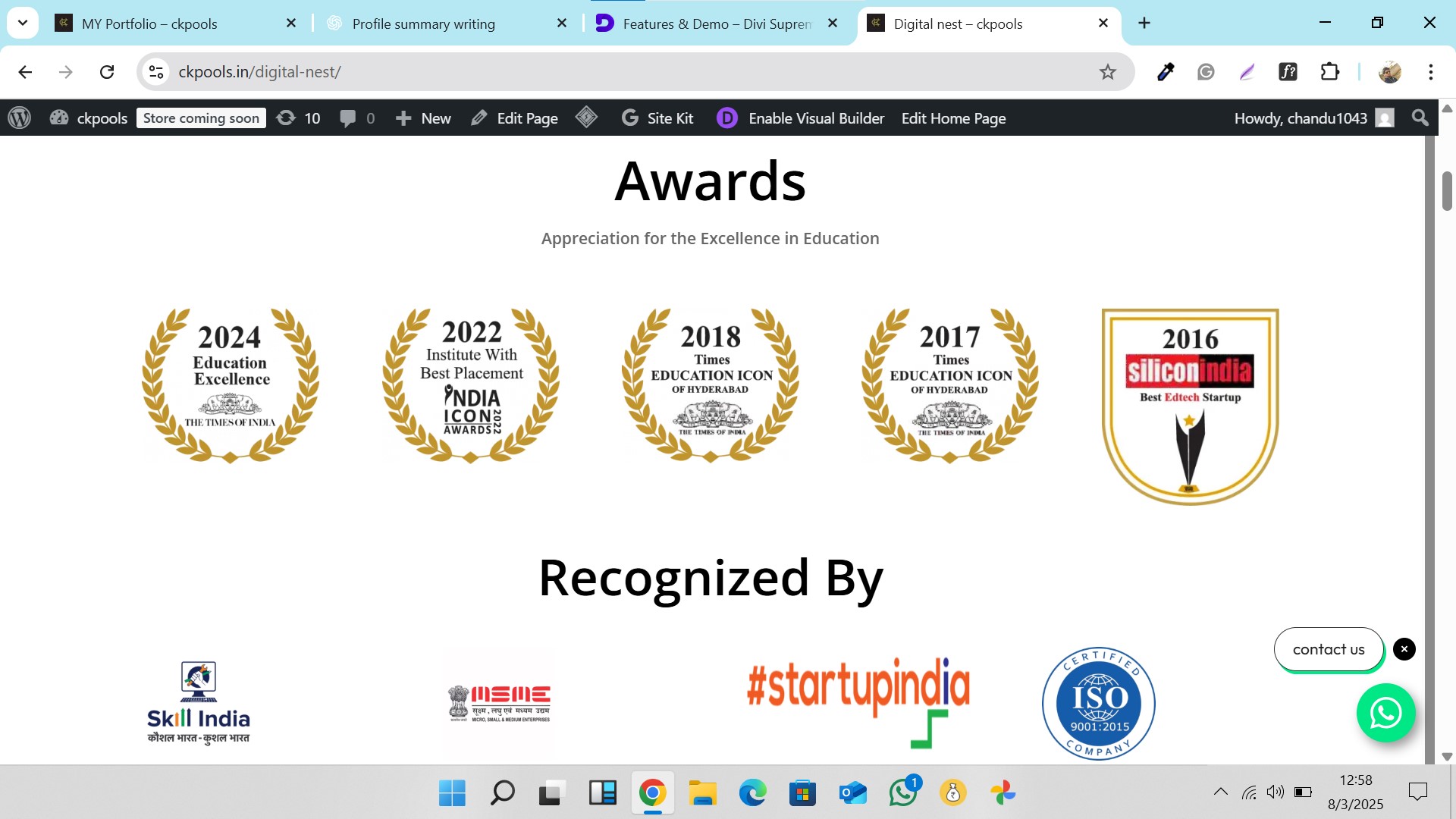Dismiss the contact us bubble
Image resolution: width=1456 pixels, height=819 pixels.
pos(1404,649)
